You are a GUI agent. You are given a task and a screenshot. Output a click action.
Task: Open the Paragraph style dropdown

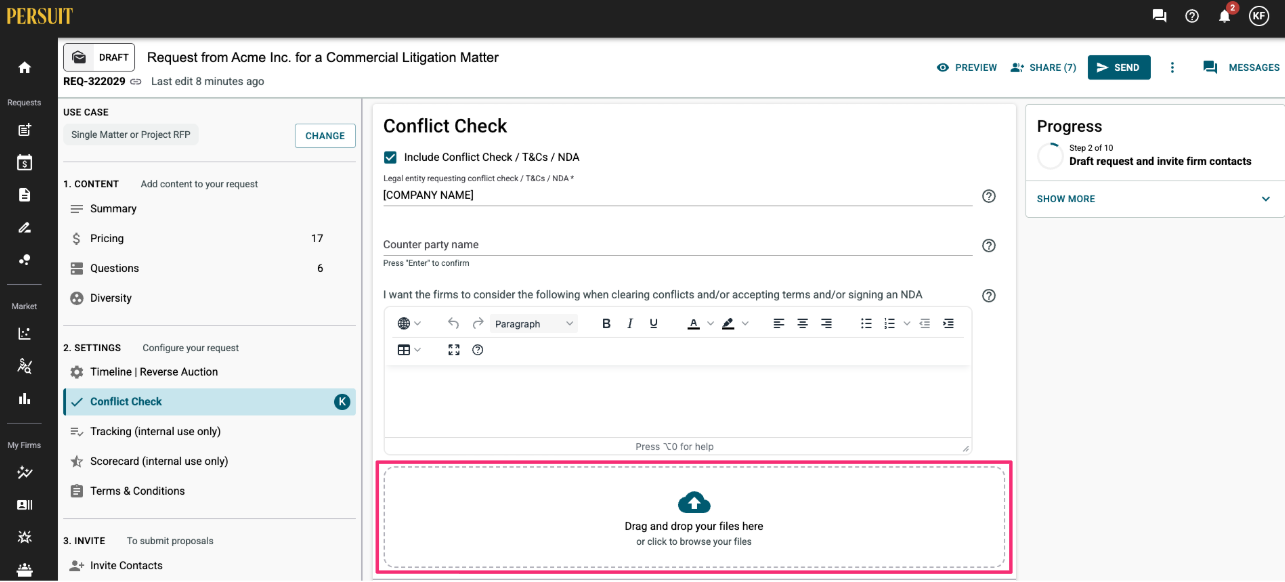click(x=534, y=323)
